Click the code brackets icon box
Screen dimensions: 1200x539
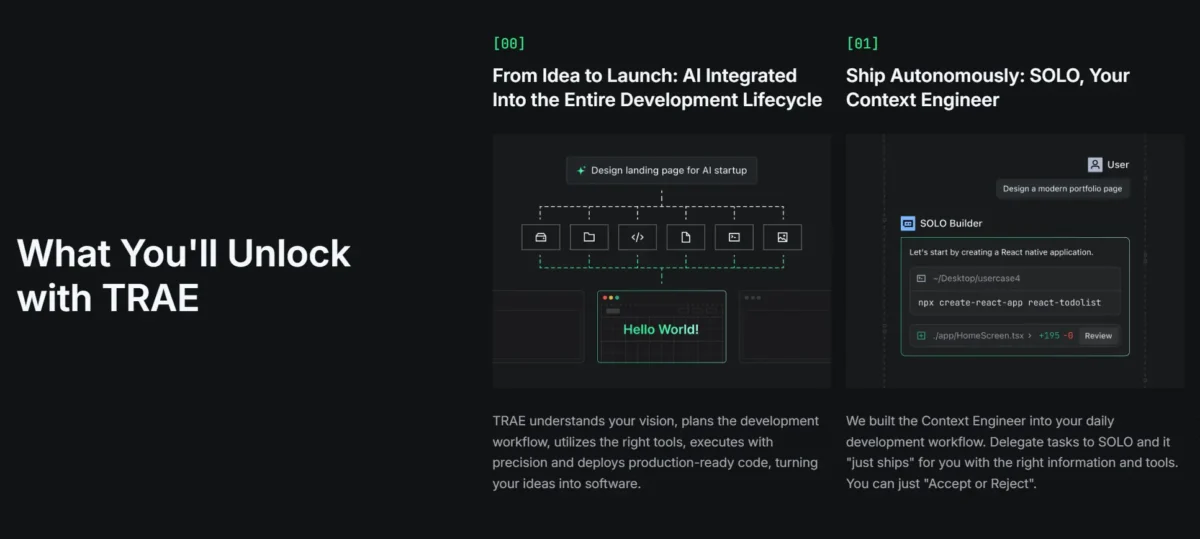[637, 237]
